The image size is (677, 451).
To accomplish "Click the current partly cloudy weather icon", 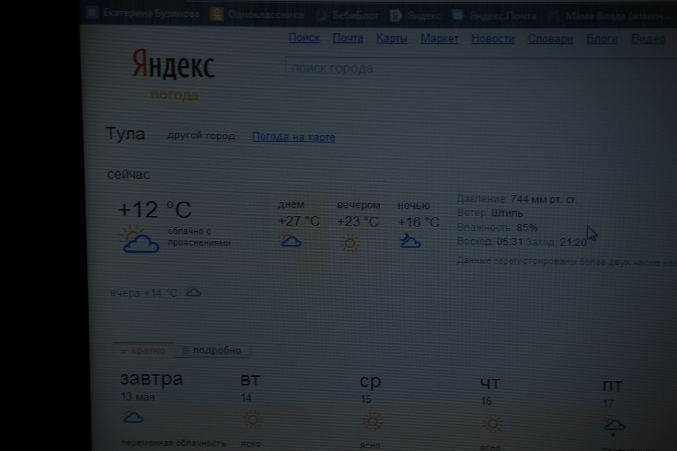I will point(139,241).
